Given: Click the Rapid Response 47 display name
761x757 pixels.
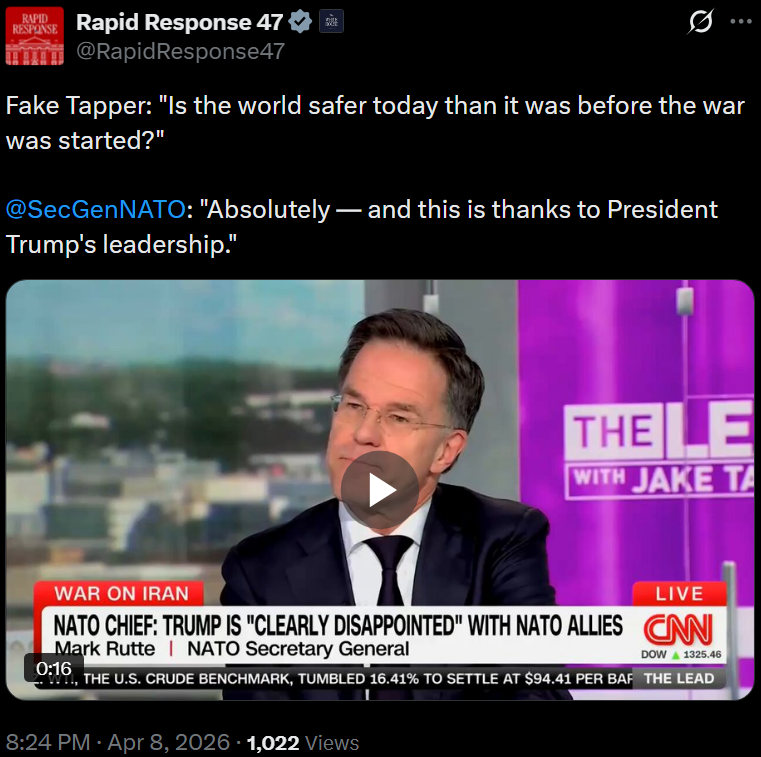Looking at the screenshot, I should coord(179,22).
